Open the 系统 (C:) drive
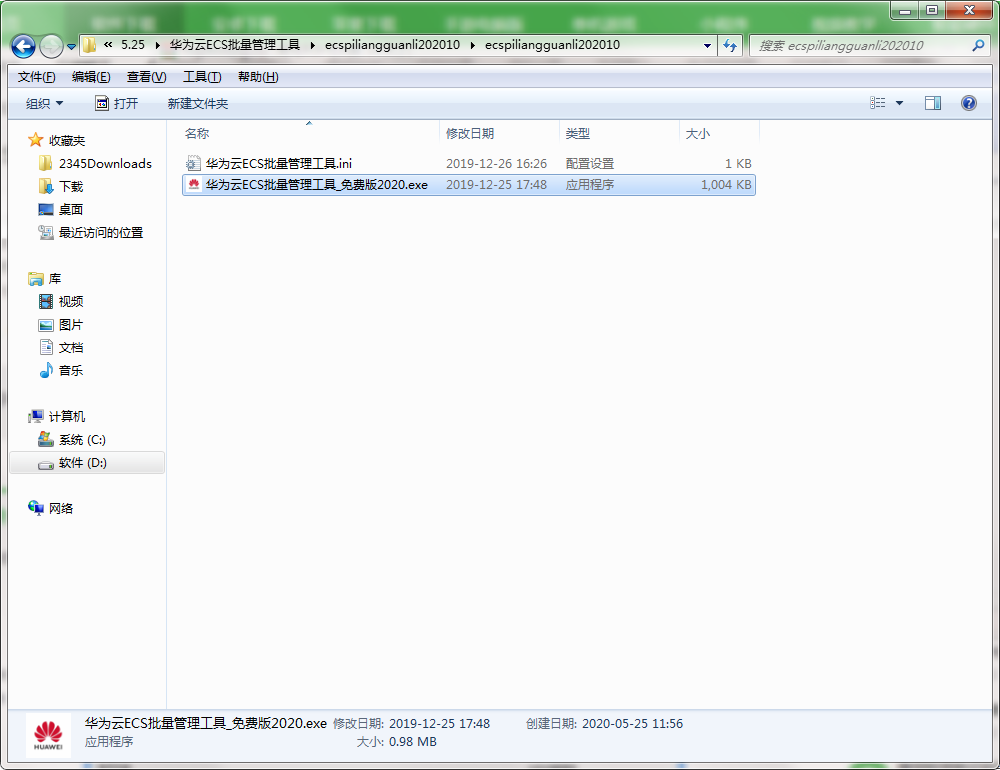The width and height of the screenshot is (1000, 770). pyautogui.click(x=82, y=440)
